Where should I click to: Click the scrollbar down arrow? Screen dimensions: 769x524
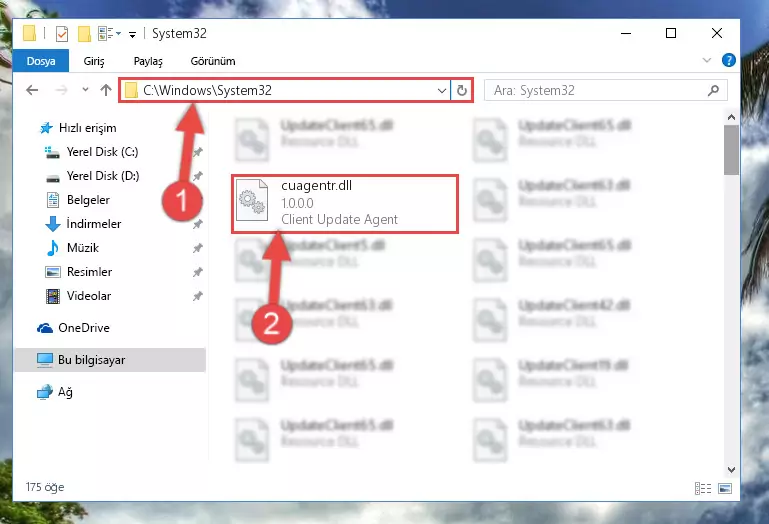click(731, 470)
